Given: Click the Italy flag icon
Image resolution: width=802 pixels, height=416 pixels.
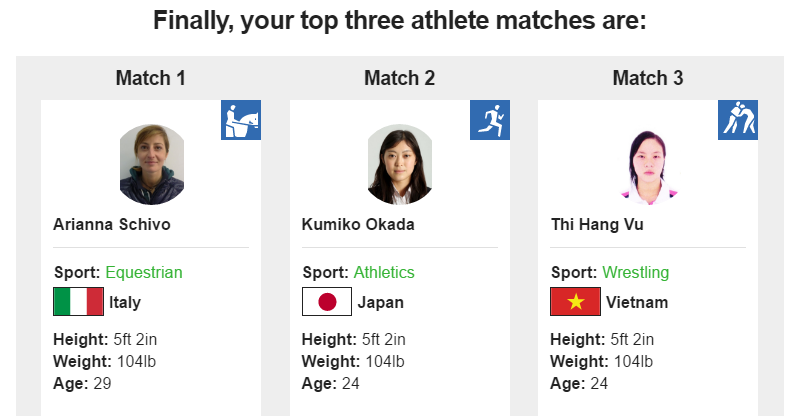Looking at the screenshot, I should [78, 302].
